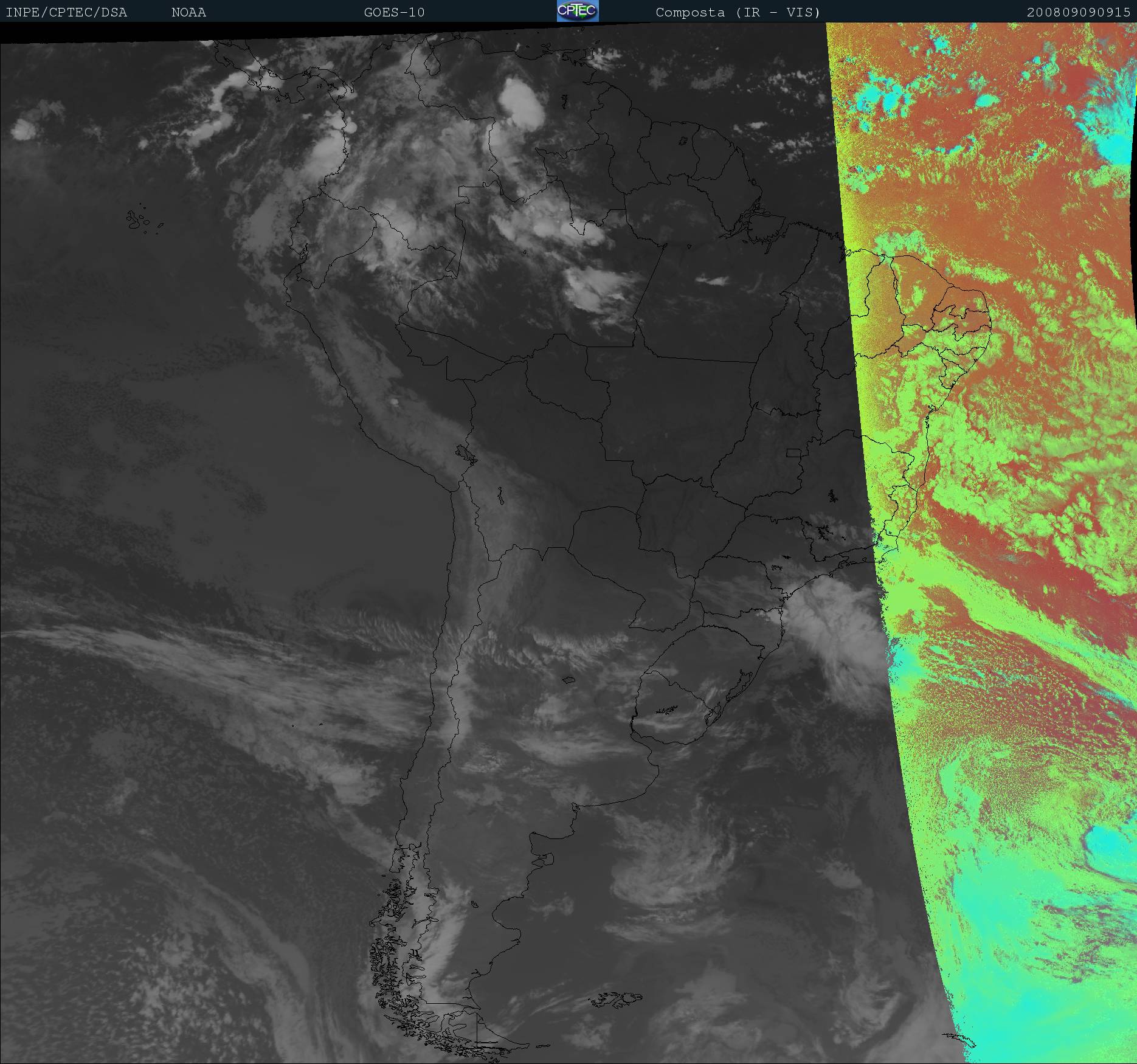Click the Mar Chiquita lake outline in Argentina
The height and width of the screenshot is (1064, 1137).
[568, 680]
